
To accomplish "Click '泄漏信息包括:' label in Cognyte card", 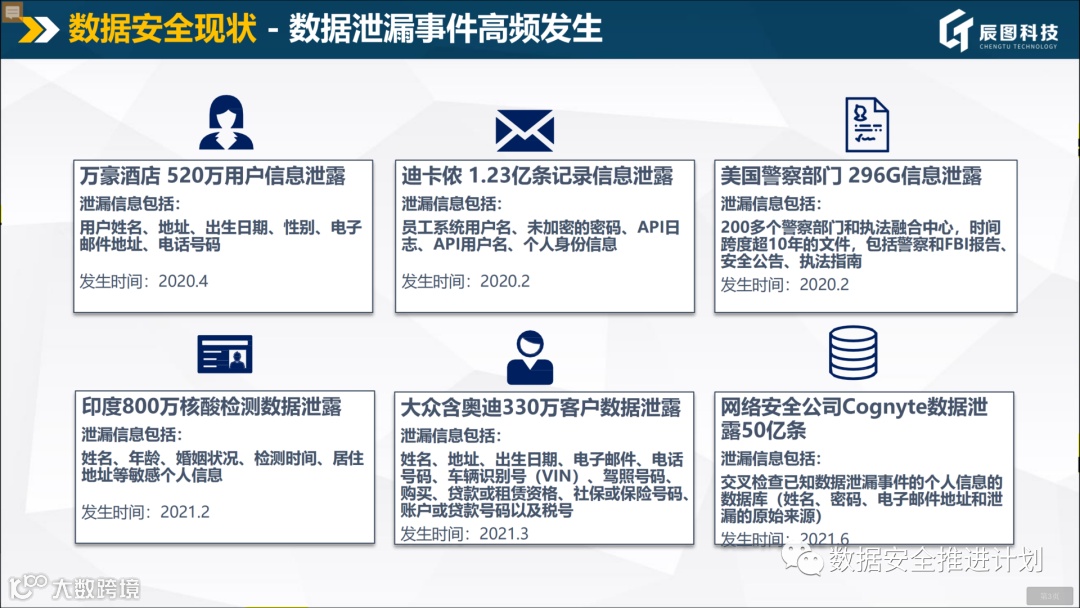I will [x=771, y=459].
